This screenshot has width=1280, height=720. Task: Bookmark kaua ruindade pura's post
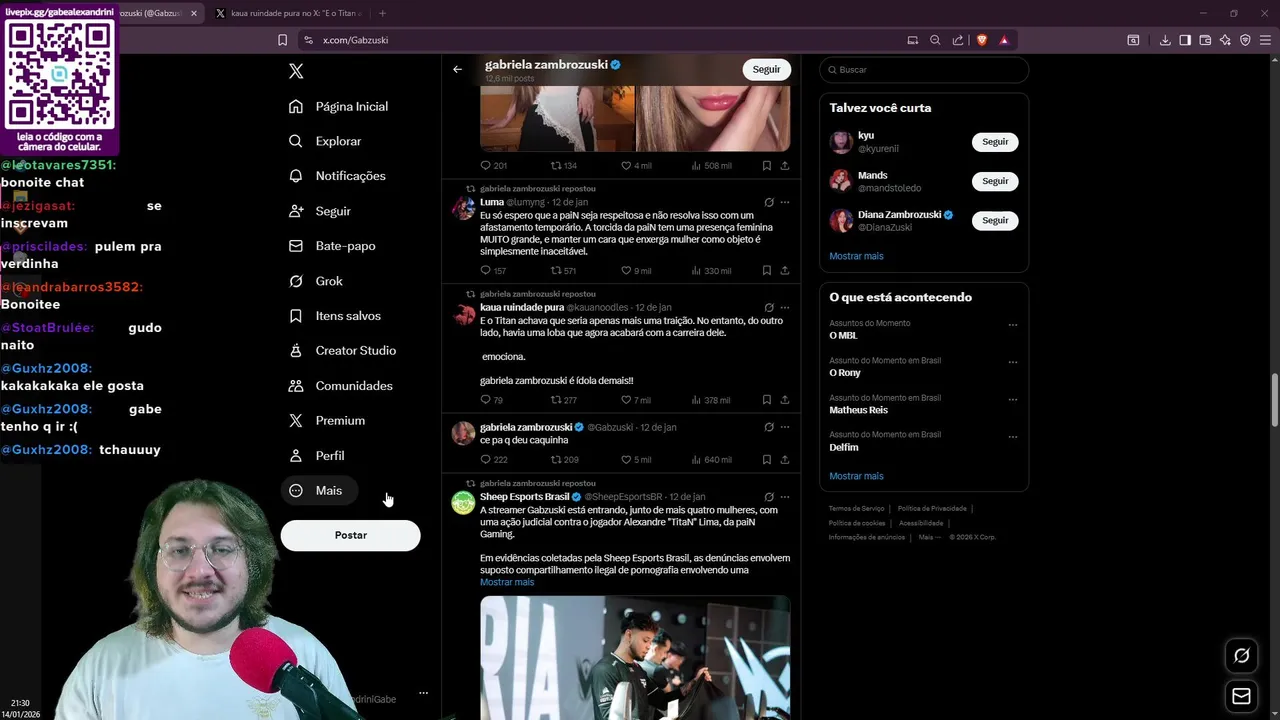[767, 400]
